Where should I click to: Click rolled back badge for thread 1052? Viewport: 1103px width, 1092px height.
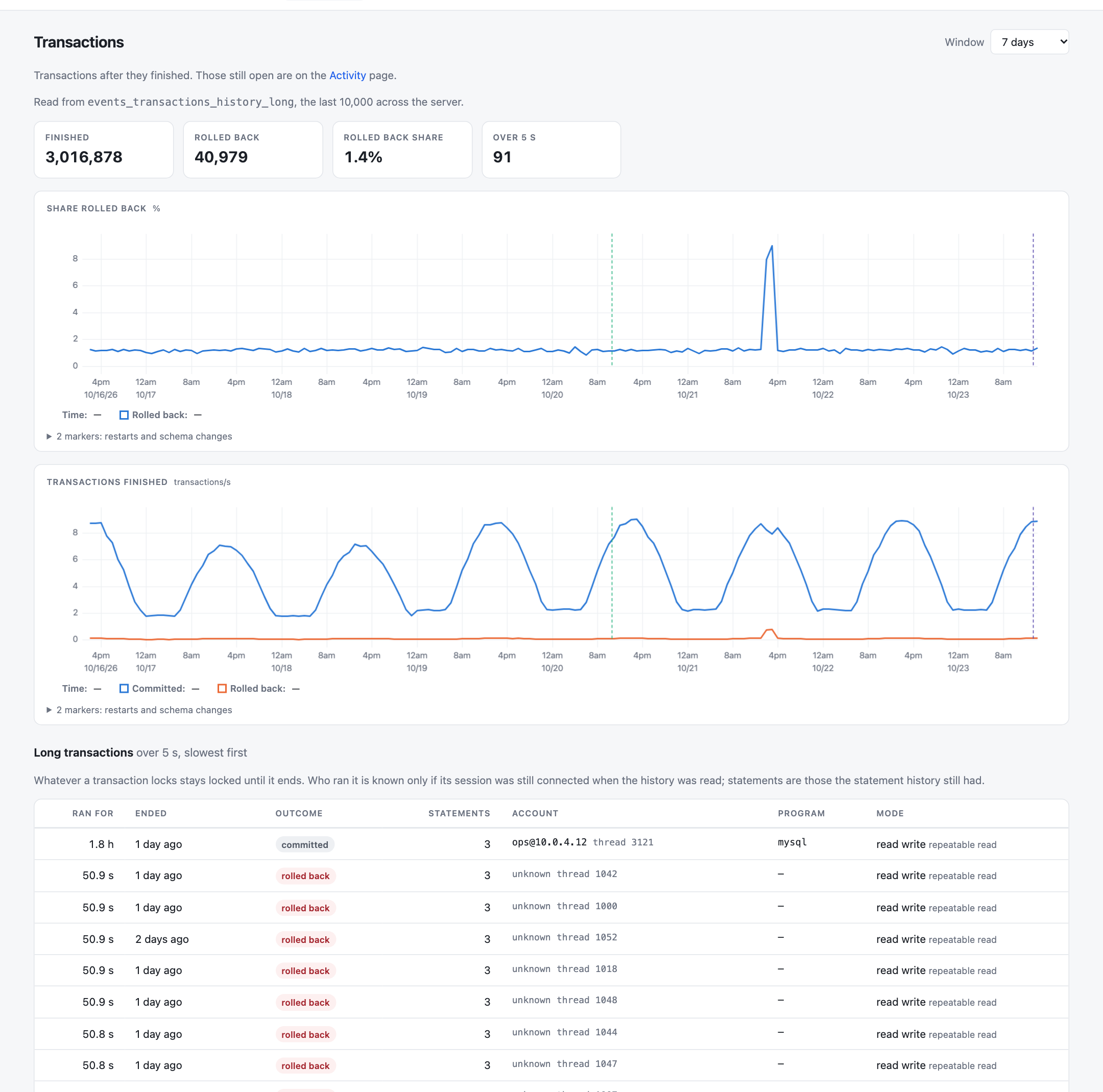pos(305,939)
